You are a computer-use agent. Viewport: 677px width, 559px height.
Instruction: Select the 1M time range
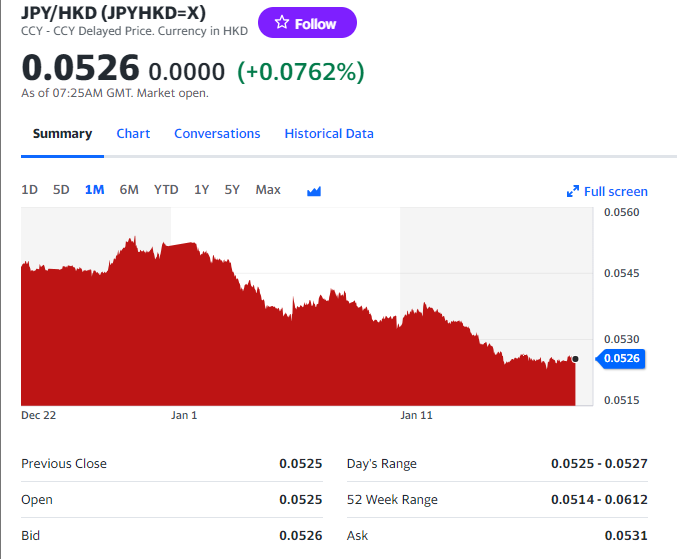[x=95, y=190]
